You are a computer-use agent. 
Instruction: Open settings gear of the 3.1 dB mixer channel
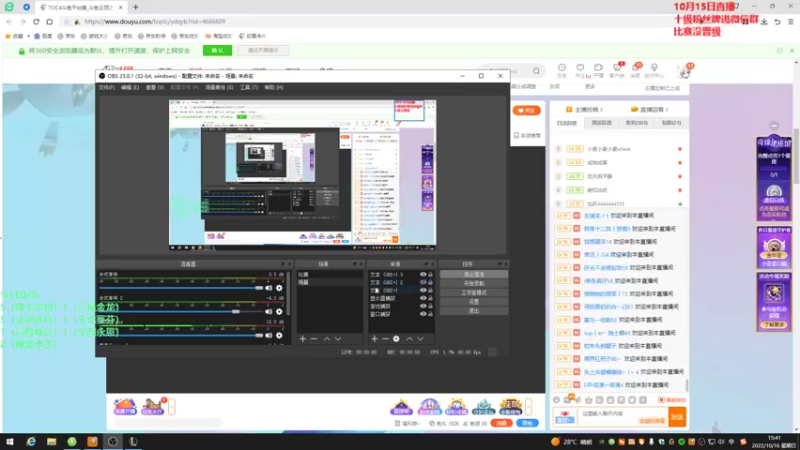coord(279,288)
